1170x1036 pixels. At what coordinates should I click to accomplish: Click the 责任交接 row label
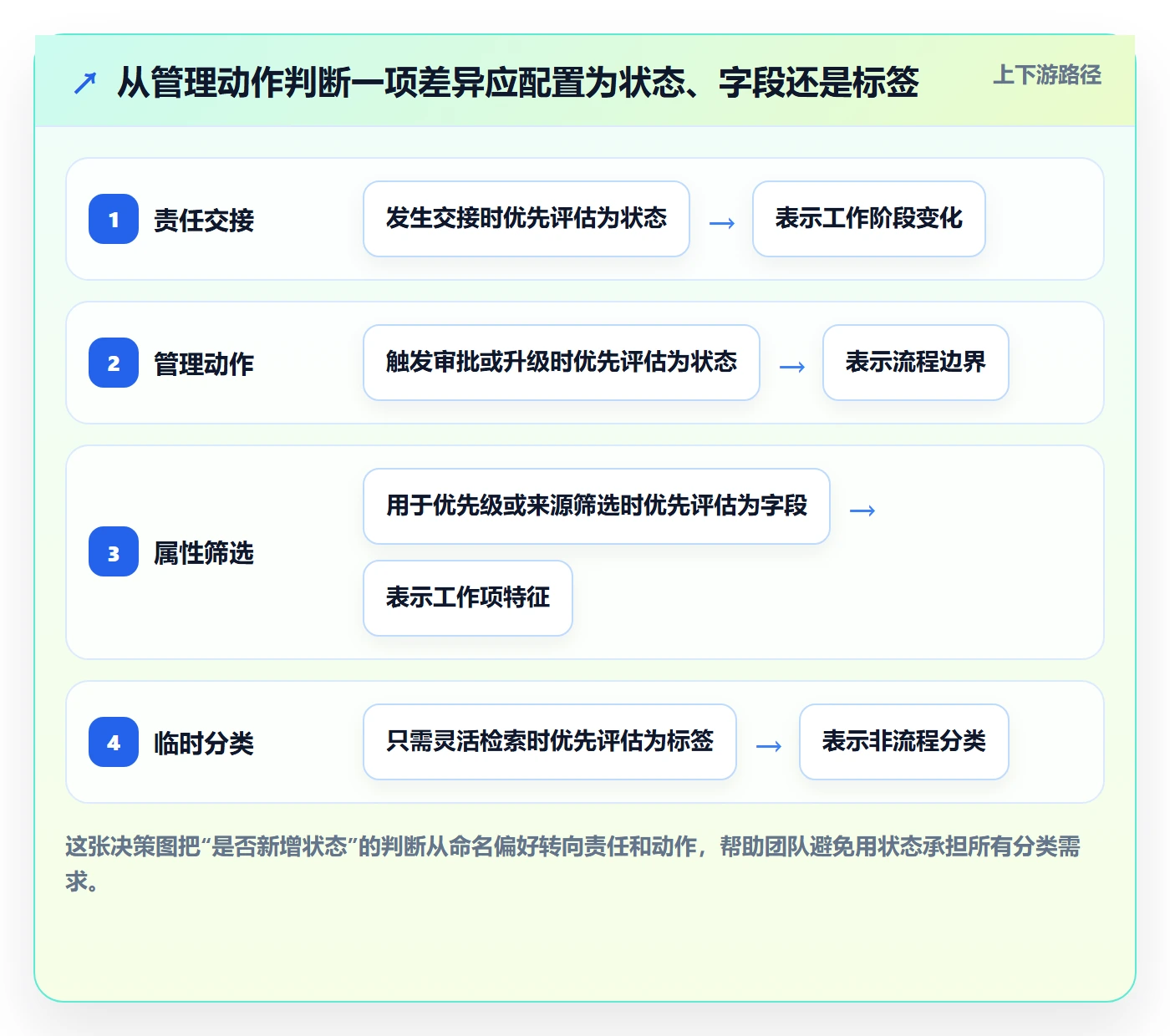pos(204,221)
